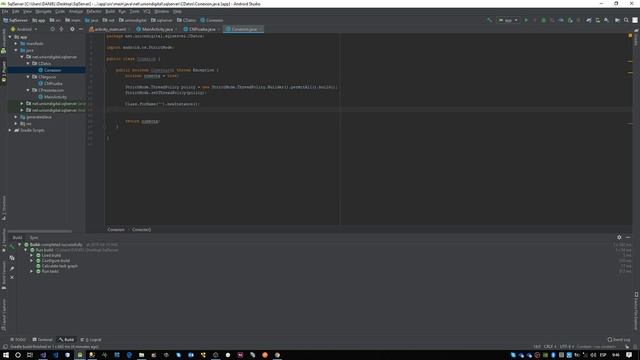This screenshot has width=640, height=360.
Task: Hide the Project panel via minimize dash
Action: point(81,29)
